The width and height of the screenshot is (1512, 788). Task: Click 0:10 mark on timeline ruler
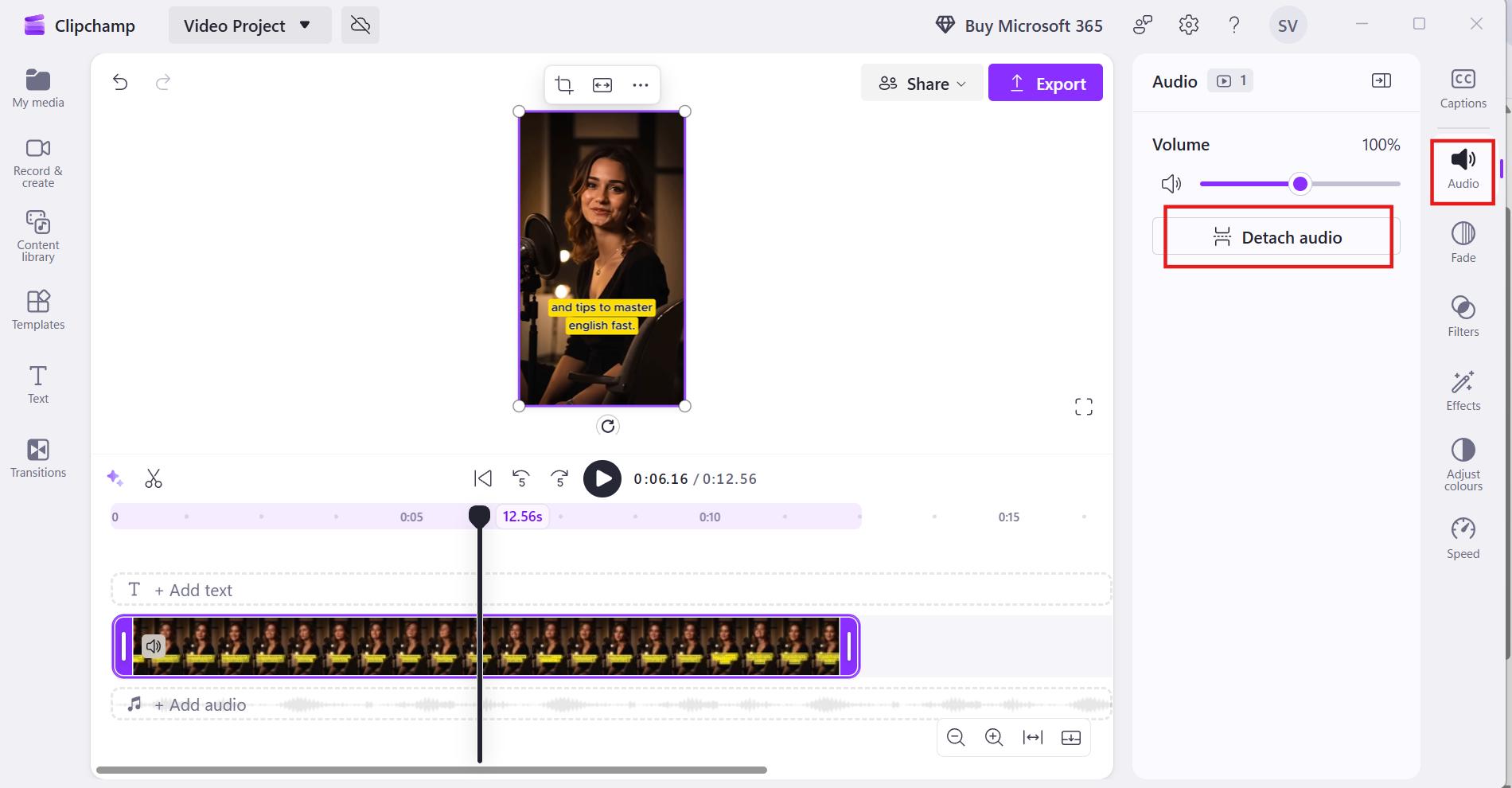point(710,517)
